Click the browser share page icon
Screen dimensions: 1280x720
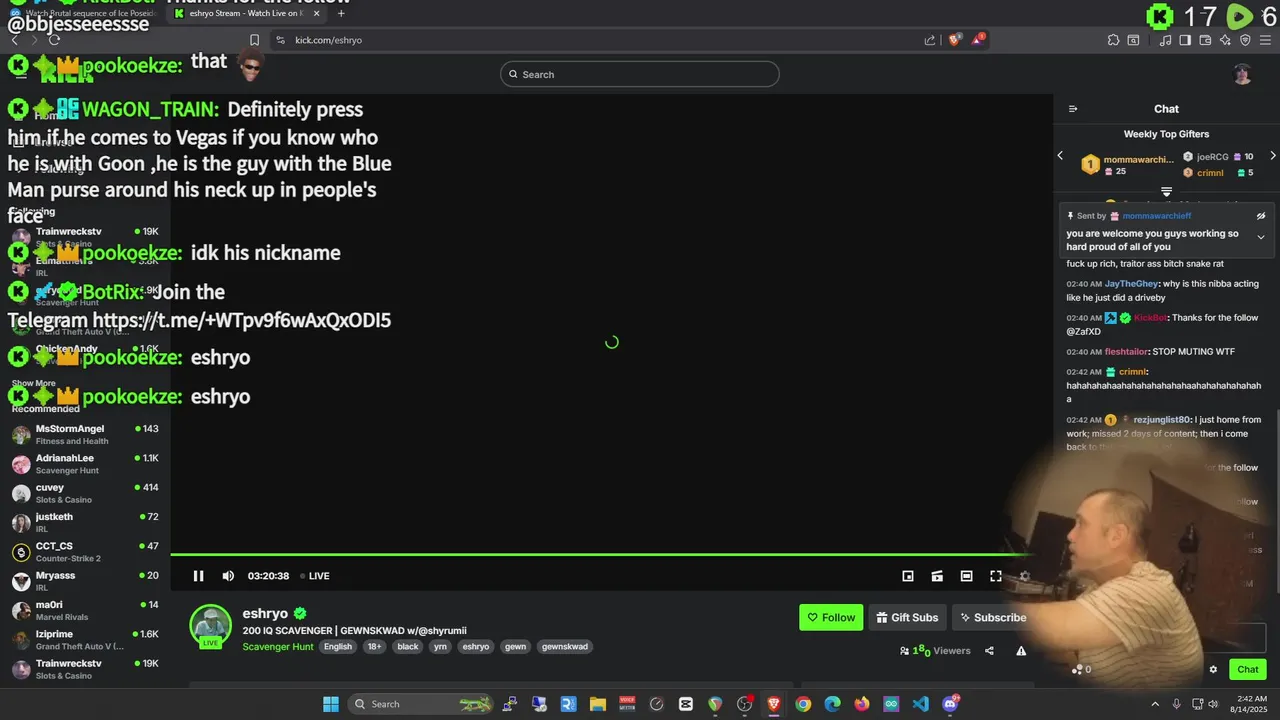point(930,40)
